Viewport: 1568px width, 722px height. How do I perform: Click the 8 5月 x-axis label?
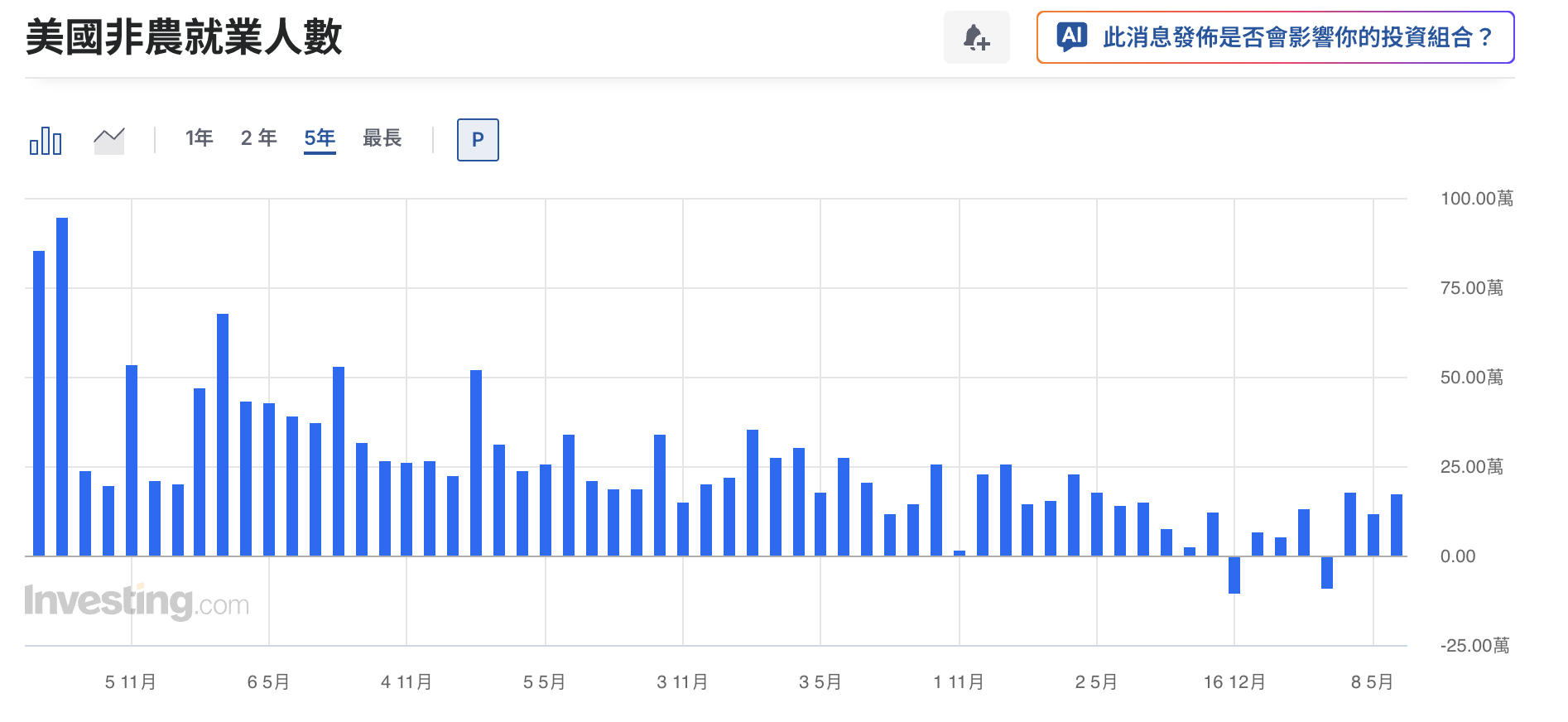tap(1373, 682)
